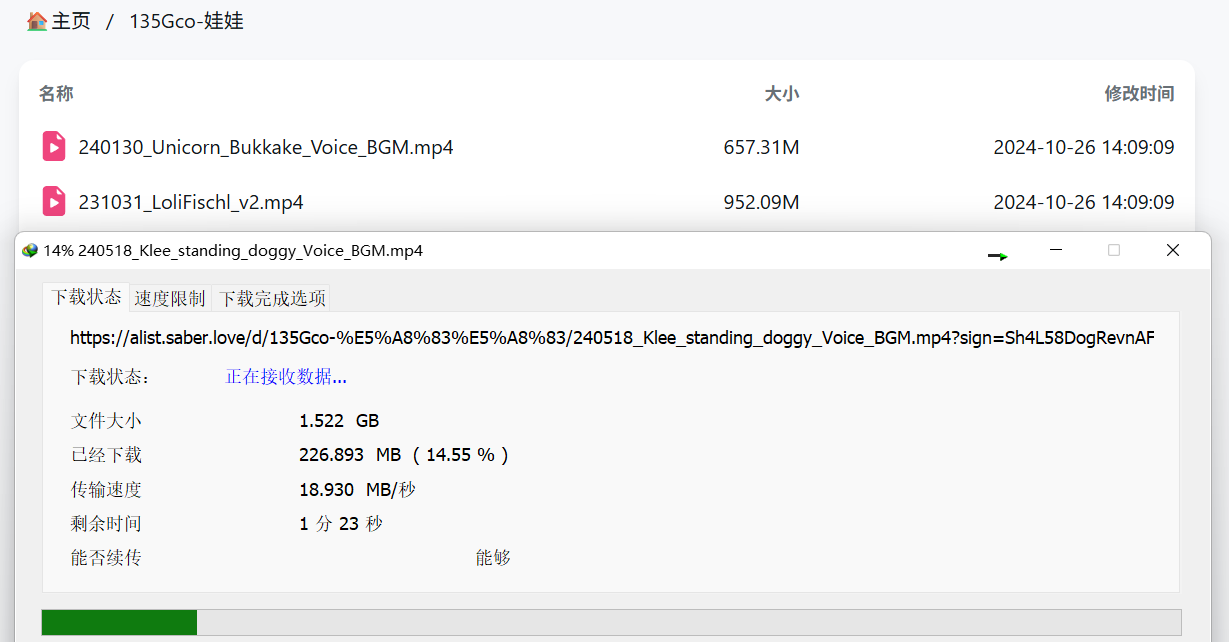Click the green download progress bar
1229x642 pixels.
(611, 622)
